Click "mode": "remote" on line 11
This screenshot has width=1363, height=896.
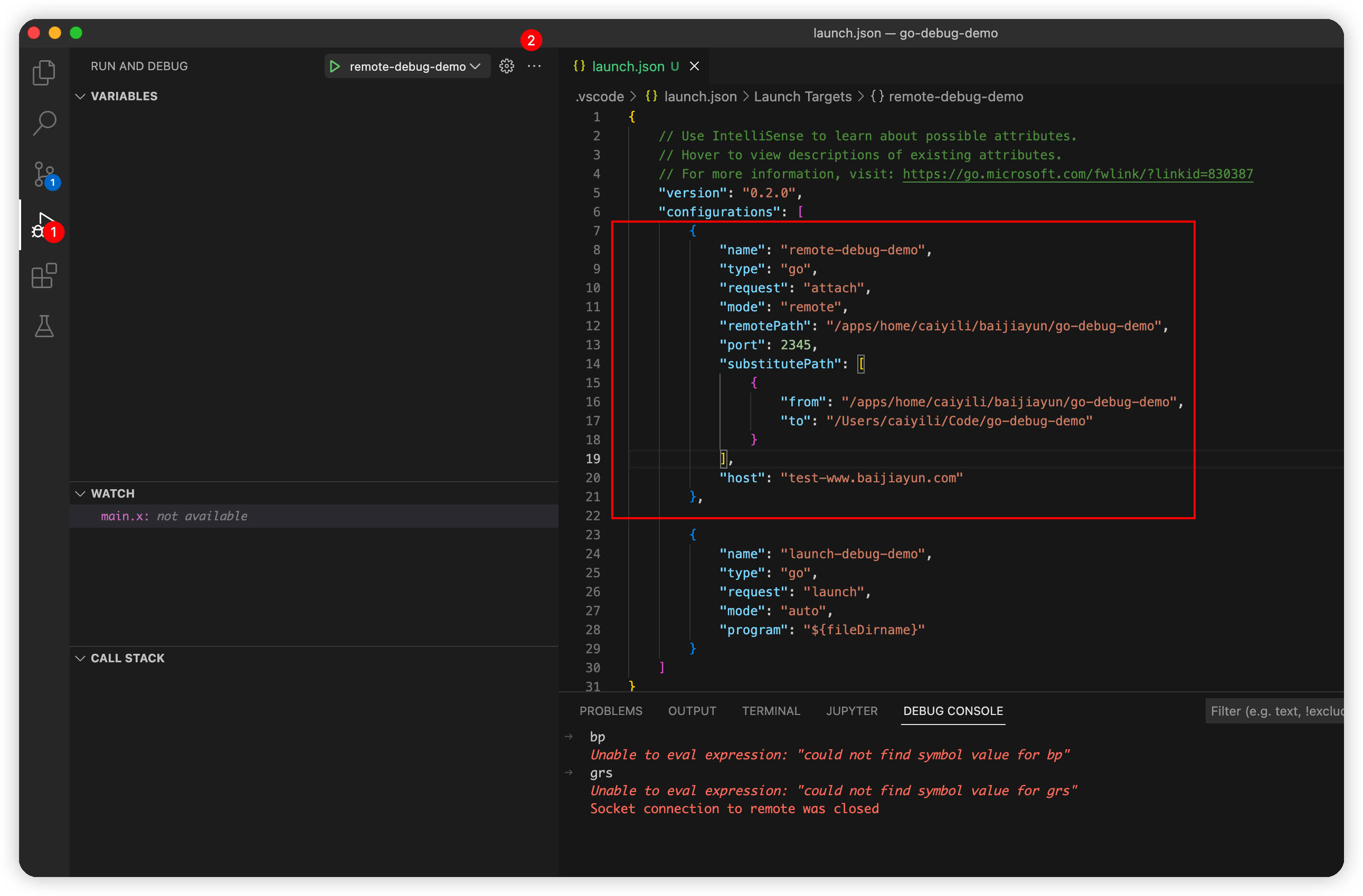pos(783,307)
